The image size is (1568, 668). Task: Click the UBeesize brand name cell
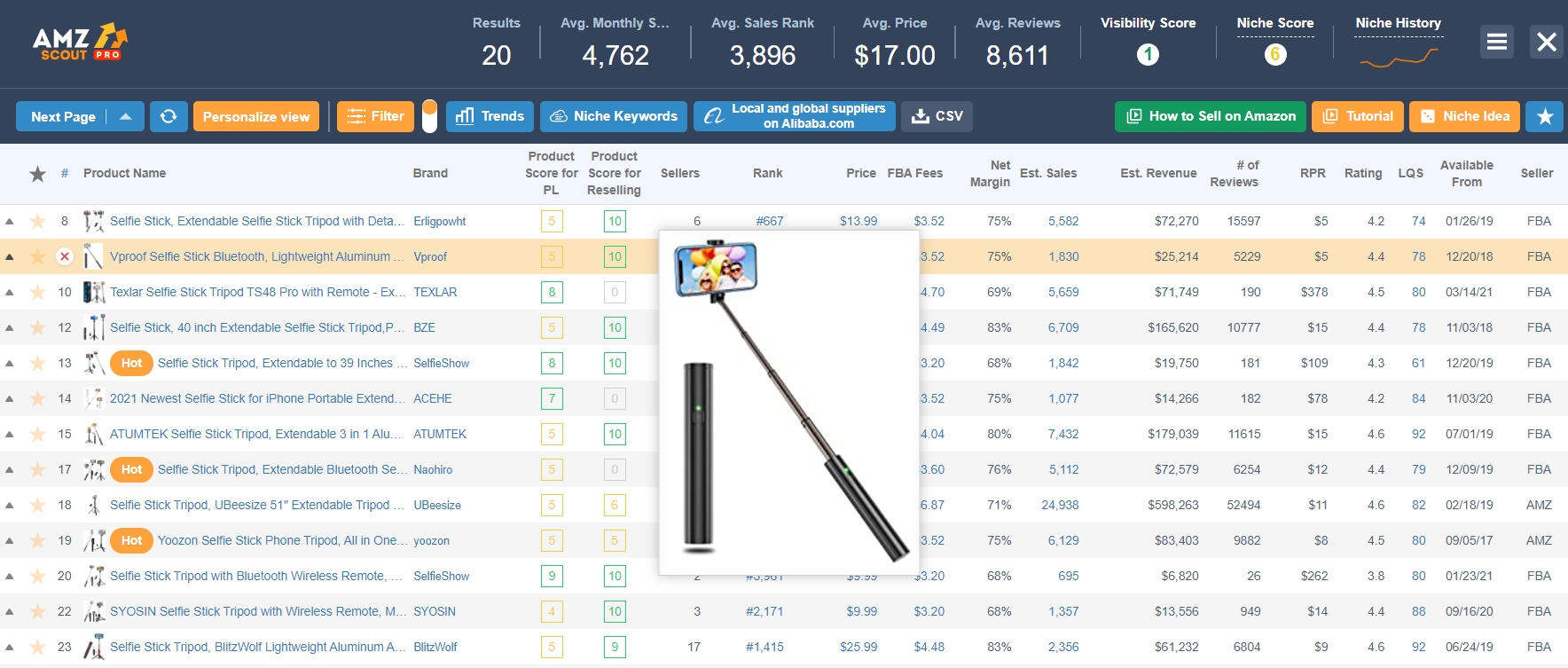tap(437, 505)
